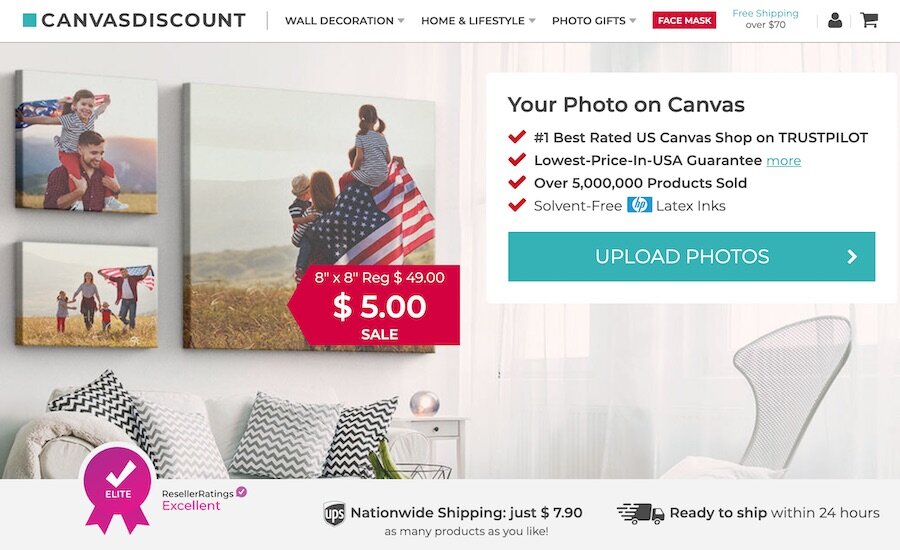Open the user account icon
900x550 pixels.
point(835,21)
